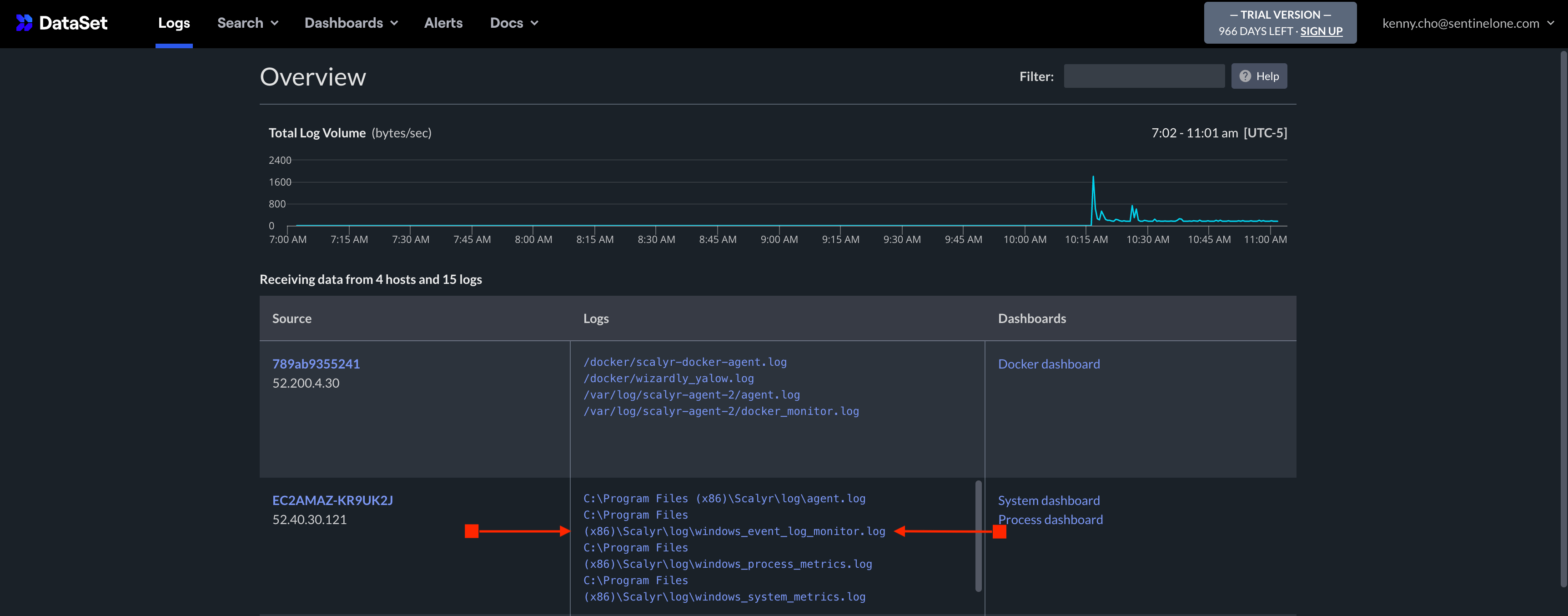
Task: Click the SIGN UP link
Action: tap(1321, 31)
